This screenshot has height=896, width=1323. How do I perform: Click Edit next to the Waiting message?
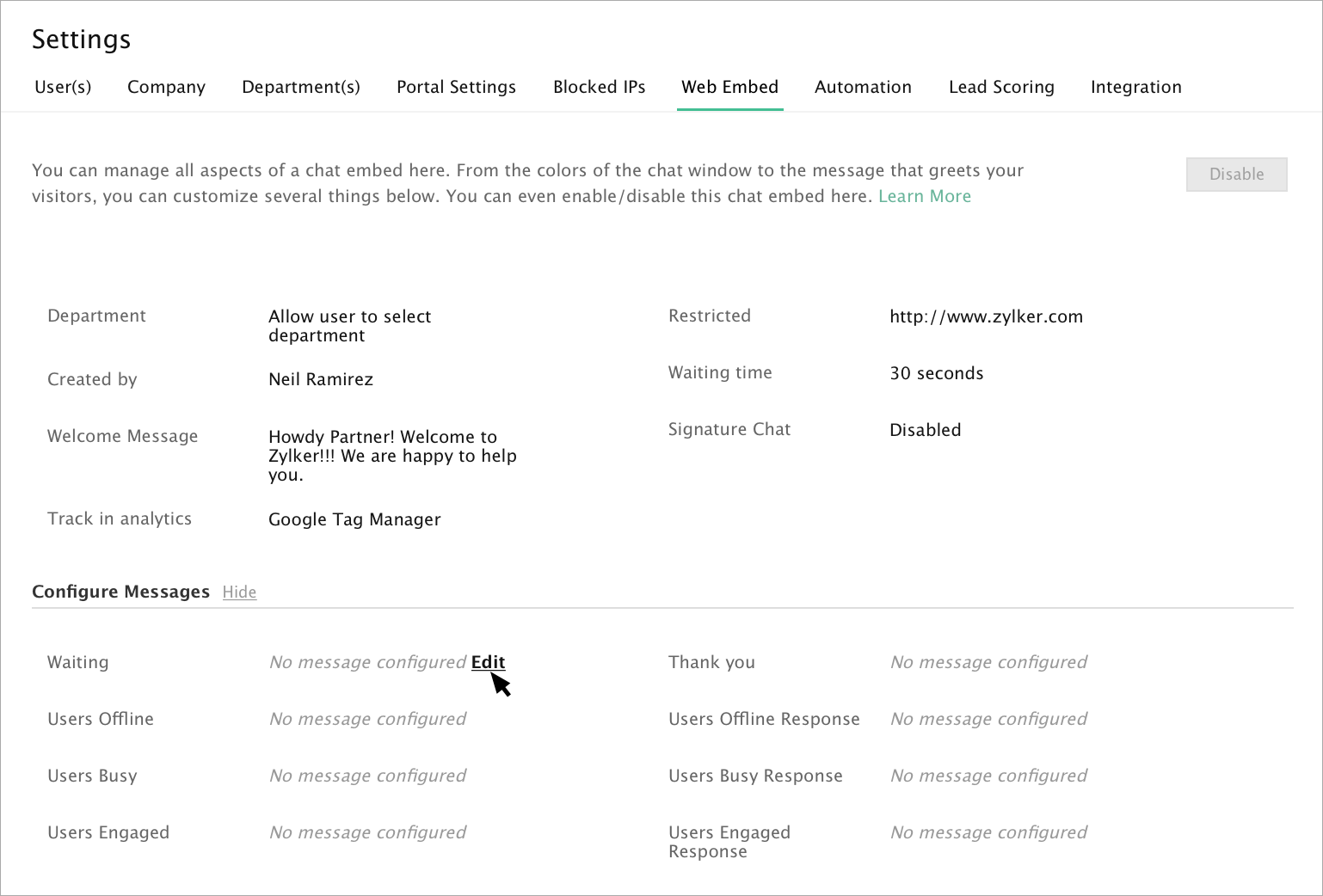click(x=488, y=662)
